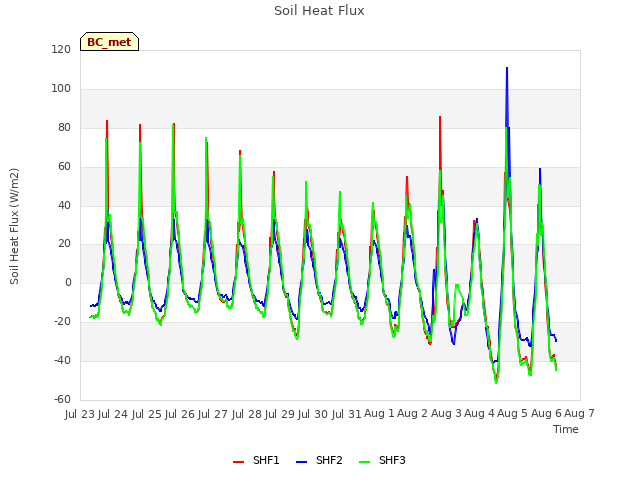Toggle the SHF3 series in the legend
This screenshot has height=480, width=640.
pos(382,460)
